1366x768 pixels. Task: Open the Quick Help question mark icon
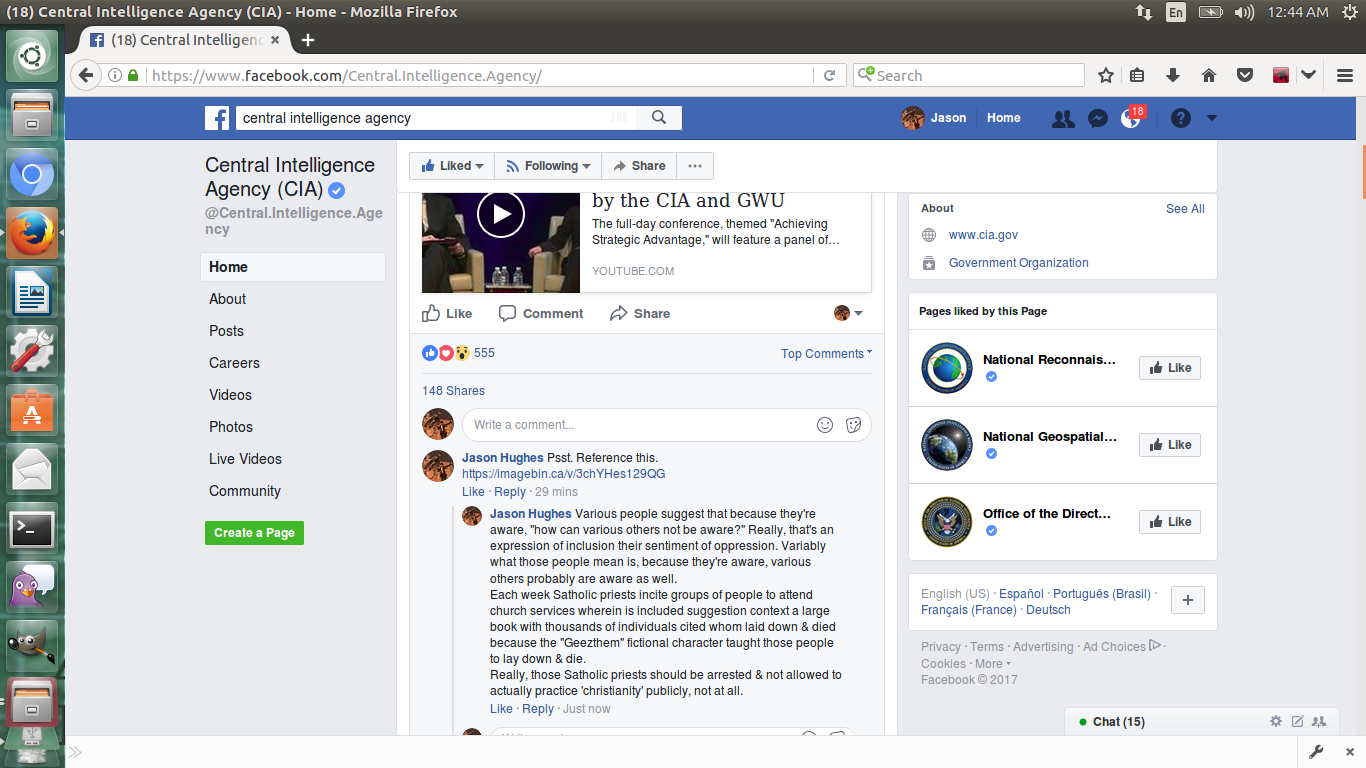coord(1181,118)
